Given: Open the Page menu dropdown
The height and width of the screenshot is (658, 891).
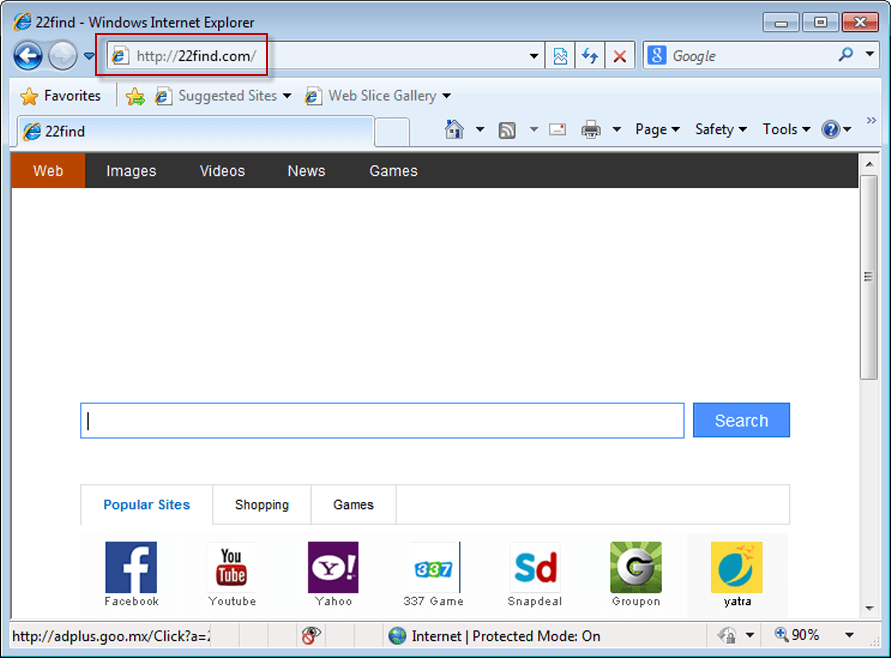Looking at the screenshot, I should [657, 129].
